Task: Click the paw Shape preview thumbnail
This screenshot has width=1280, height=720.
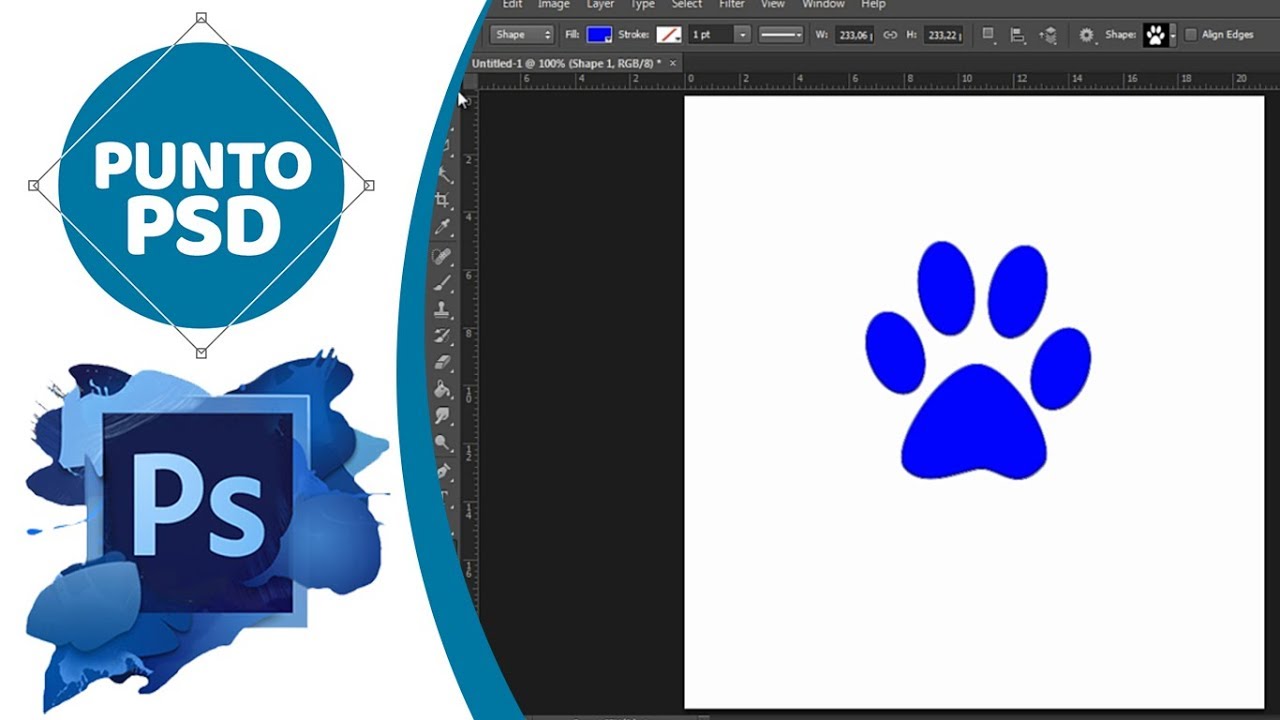Action: tap(1156, 35)
